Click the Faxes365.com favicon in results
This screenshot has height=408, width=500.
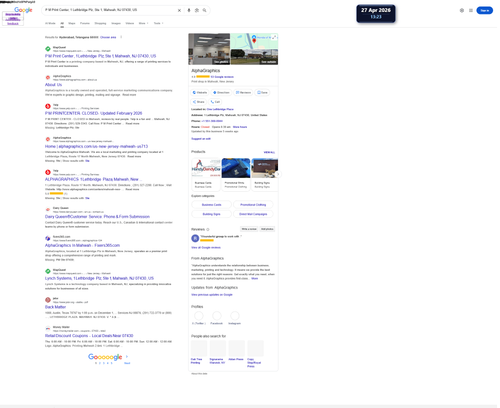click(48, 238)
